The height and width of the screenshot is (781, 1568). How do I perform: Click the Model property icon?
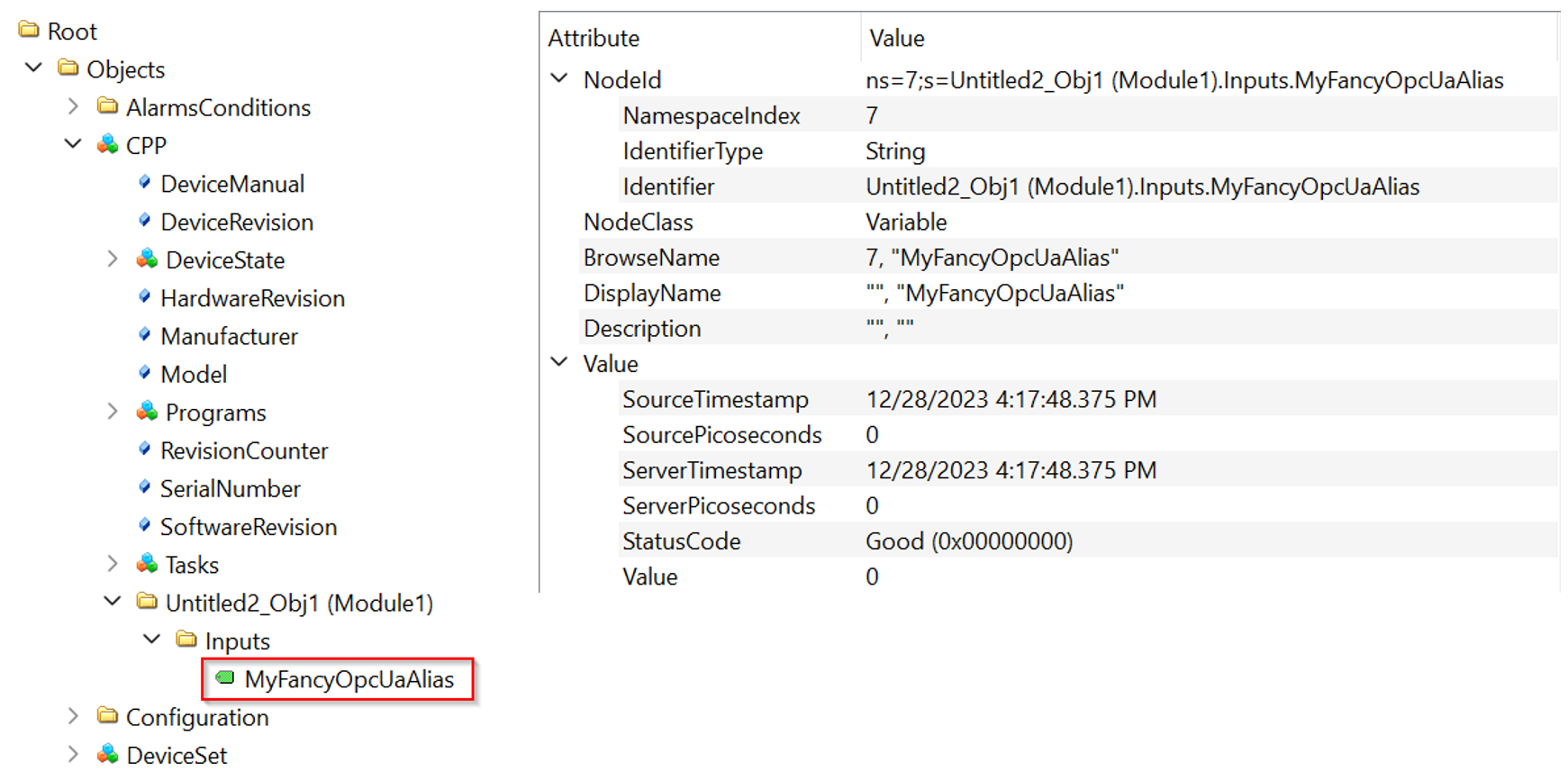(144, 372)
